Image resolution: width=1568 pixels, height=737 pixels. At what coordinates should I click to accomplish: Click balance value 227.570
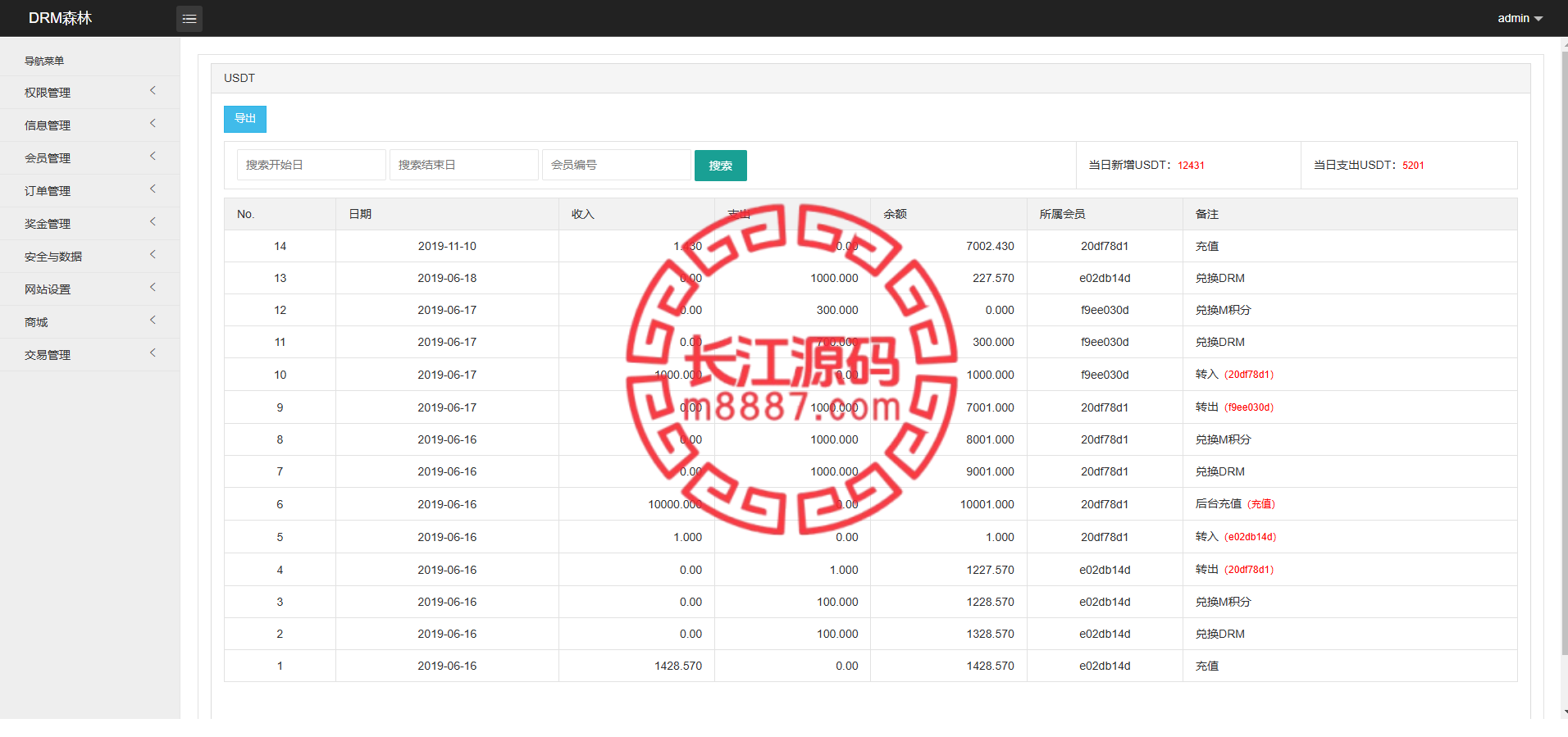pos(993,278)
